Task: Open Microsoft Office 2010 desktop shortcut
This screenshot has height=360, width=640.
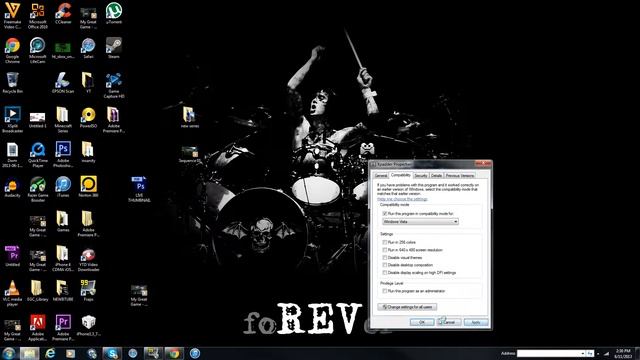Action: [x=38, y=16]
